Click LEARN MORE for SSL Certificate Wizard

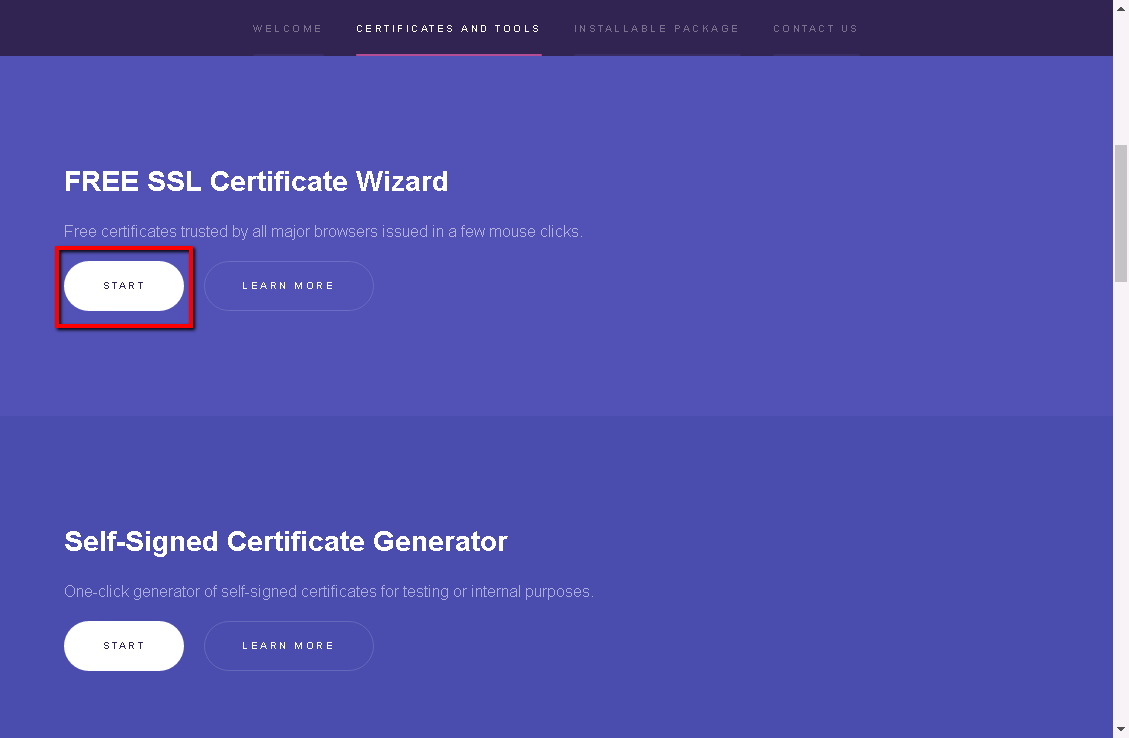[x=288, y=286]
